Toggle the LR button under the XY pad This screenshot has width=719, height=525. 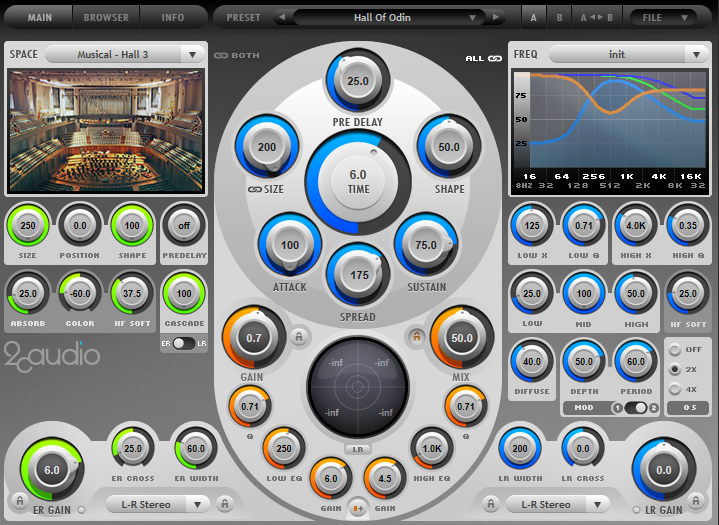tap(358, 449)
